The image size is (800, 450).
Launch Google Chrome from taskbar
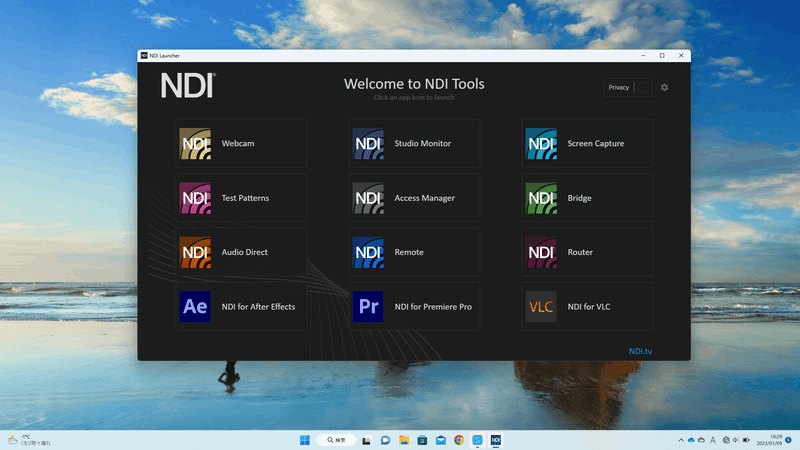(x=459, y=440)
